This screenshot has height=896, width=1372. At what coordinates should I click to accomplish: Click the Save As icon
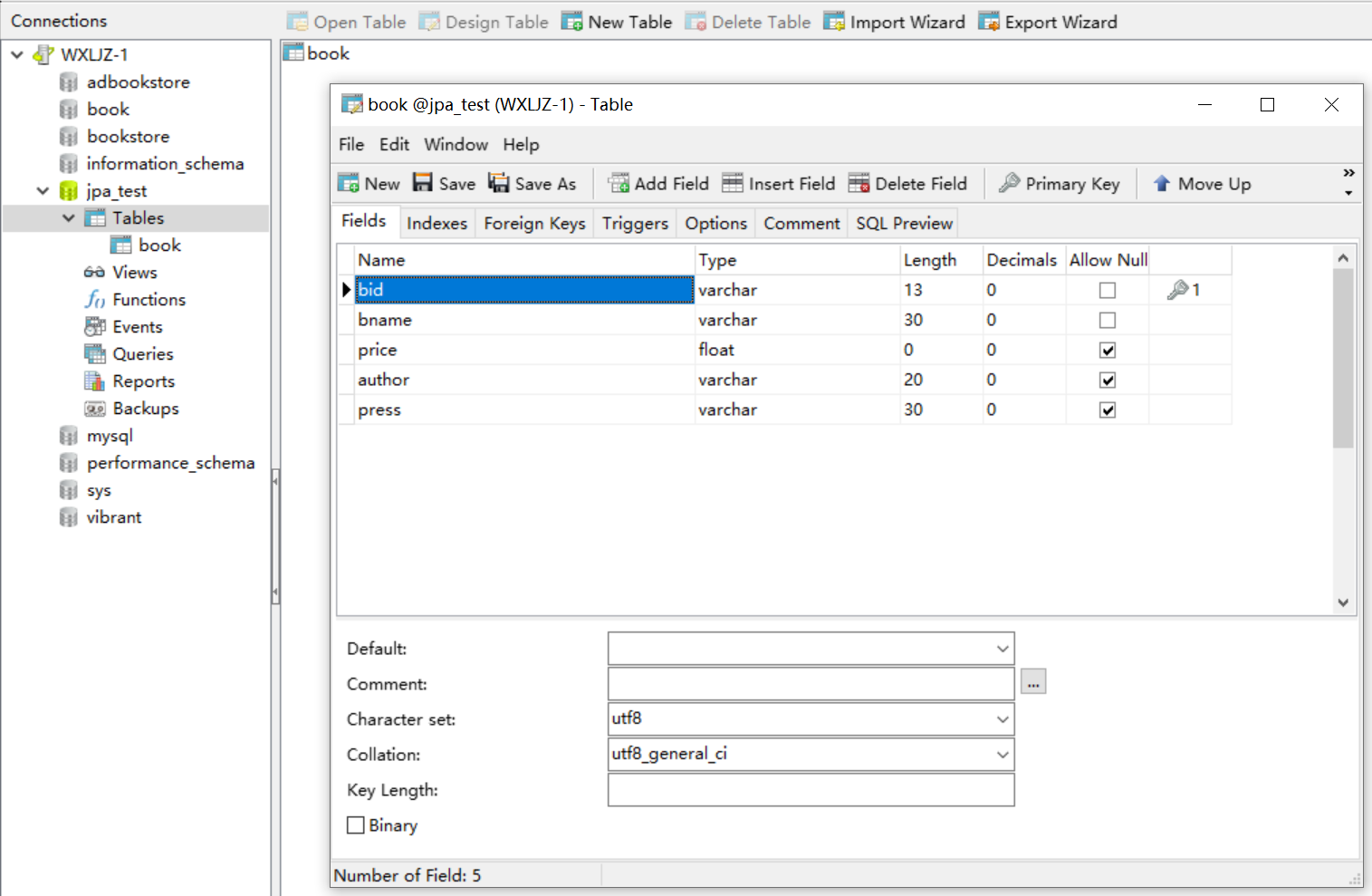point(499,183)
